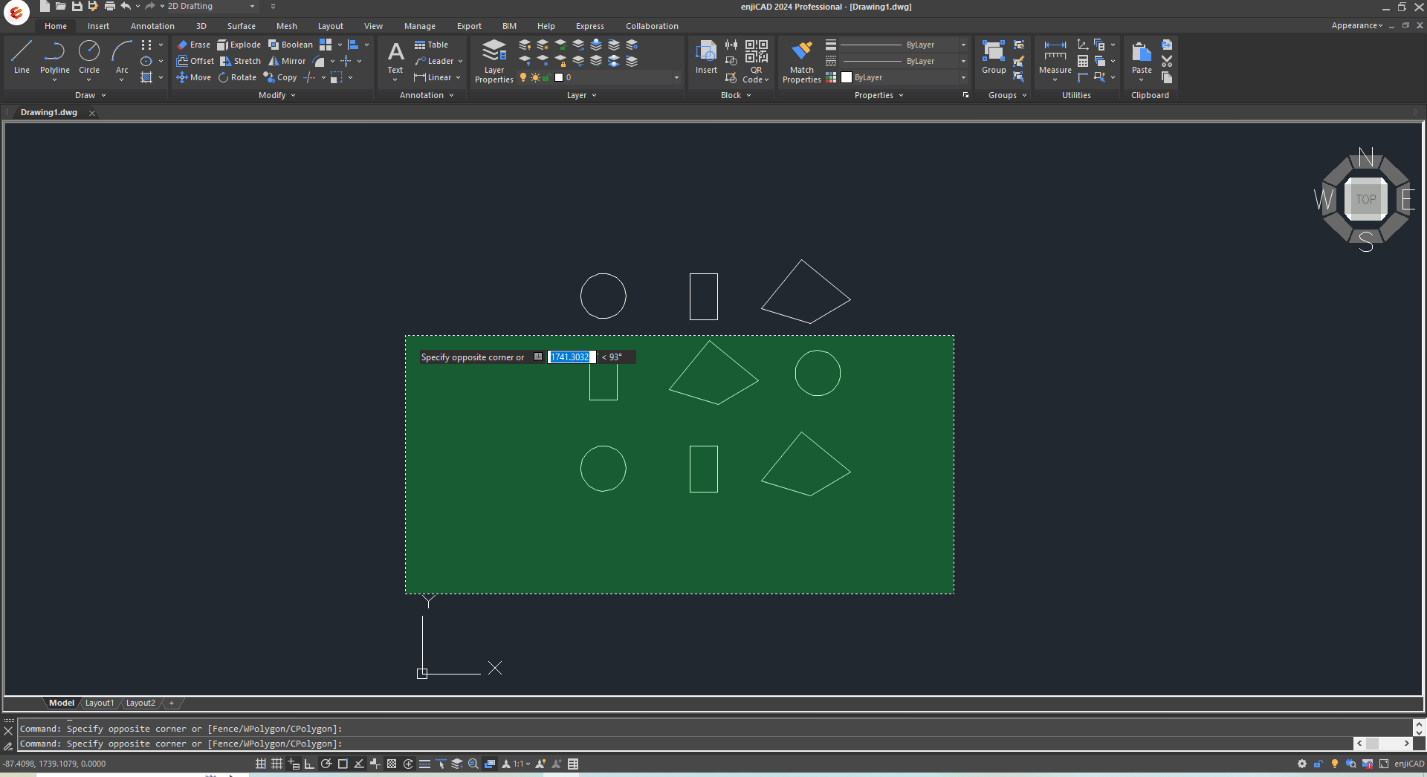
Task: Expand the Annotation panel
Action: (426, 95)
